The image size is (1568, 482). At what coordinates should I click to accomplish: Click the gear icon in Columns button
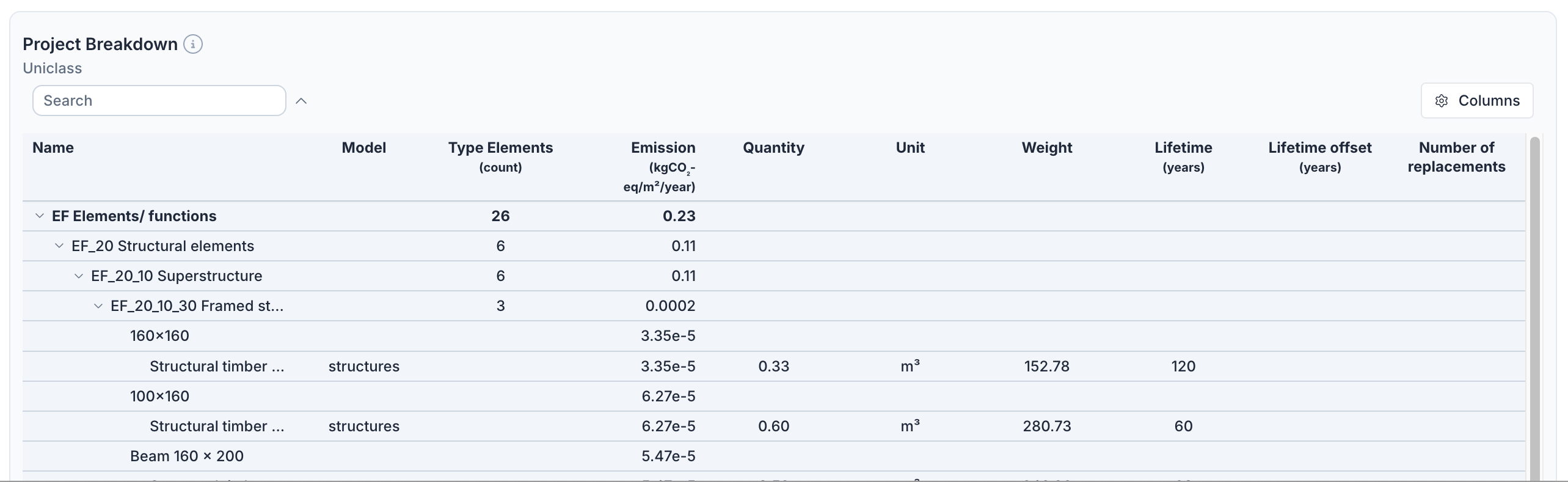pyautogui.click(x=1442, y=101)
